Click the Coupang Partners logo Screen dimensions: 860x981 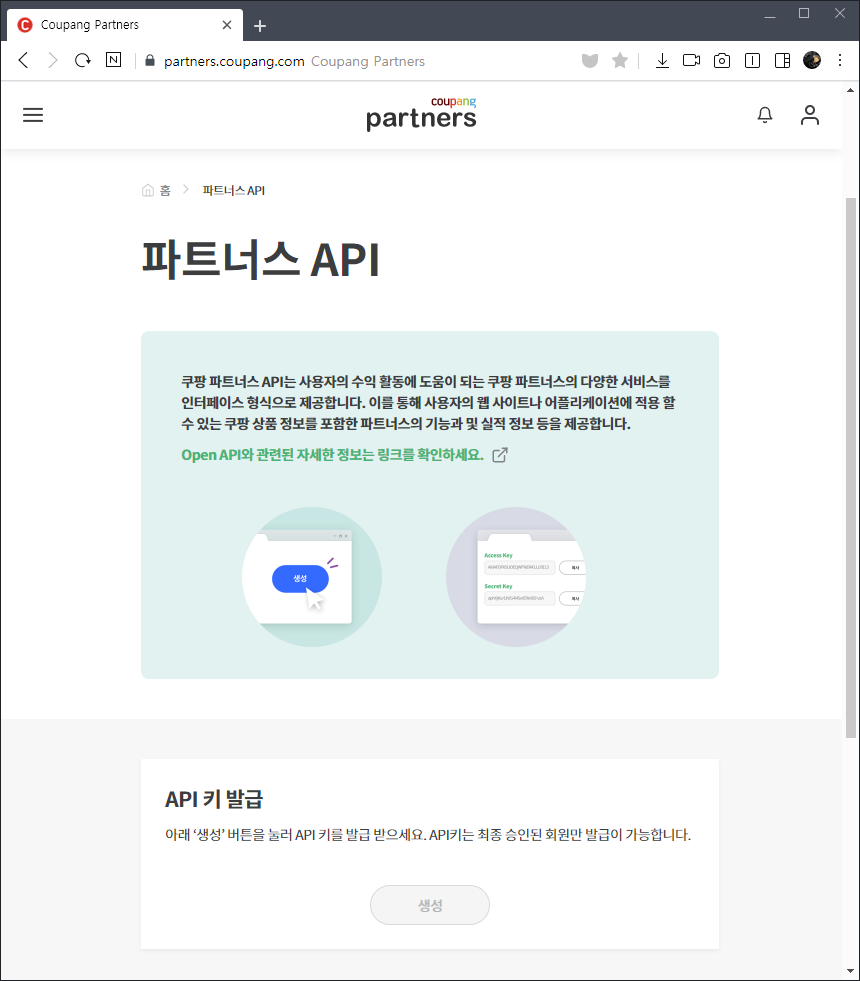421,113
